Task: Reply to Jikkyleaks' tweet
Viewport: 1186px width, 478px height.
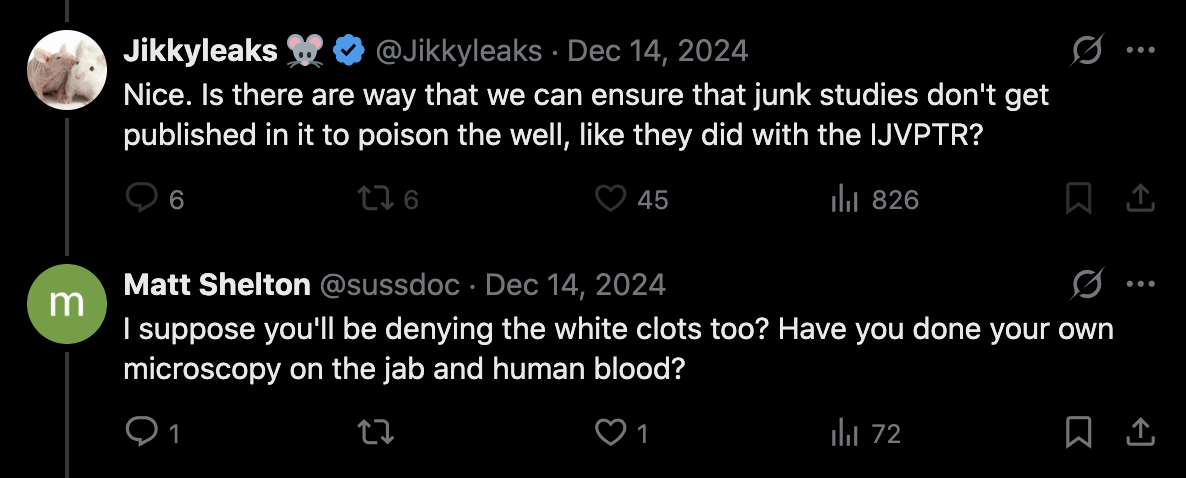Action: 141,200
